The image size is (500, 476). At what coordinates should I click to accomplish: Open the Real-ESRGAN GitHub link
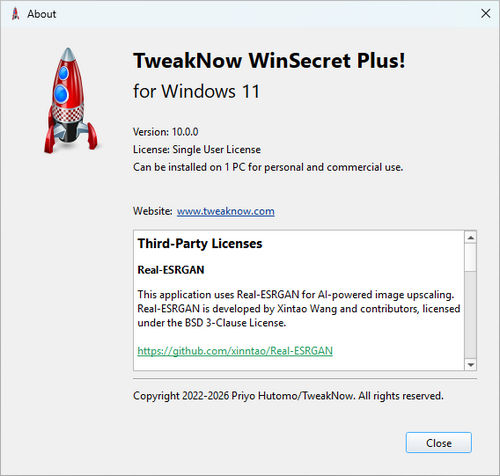coord(235,351)
